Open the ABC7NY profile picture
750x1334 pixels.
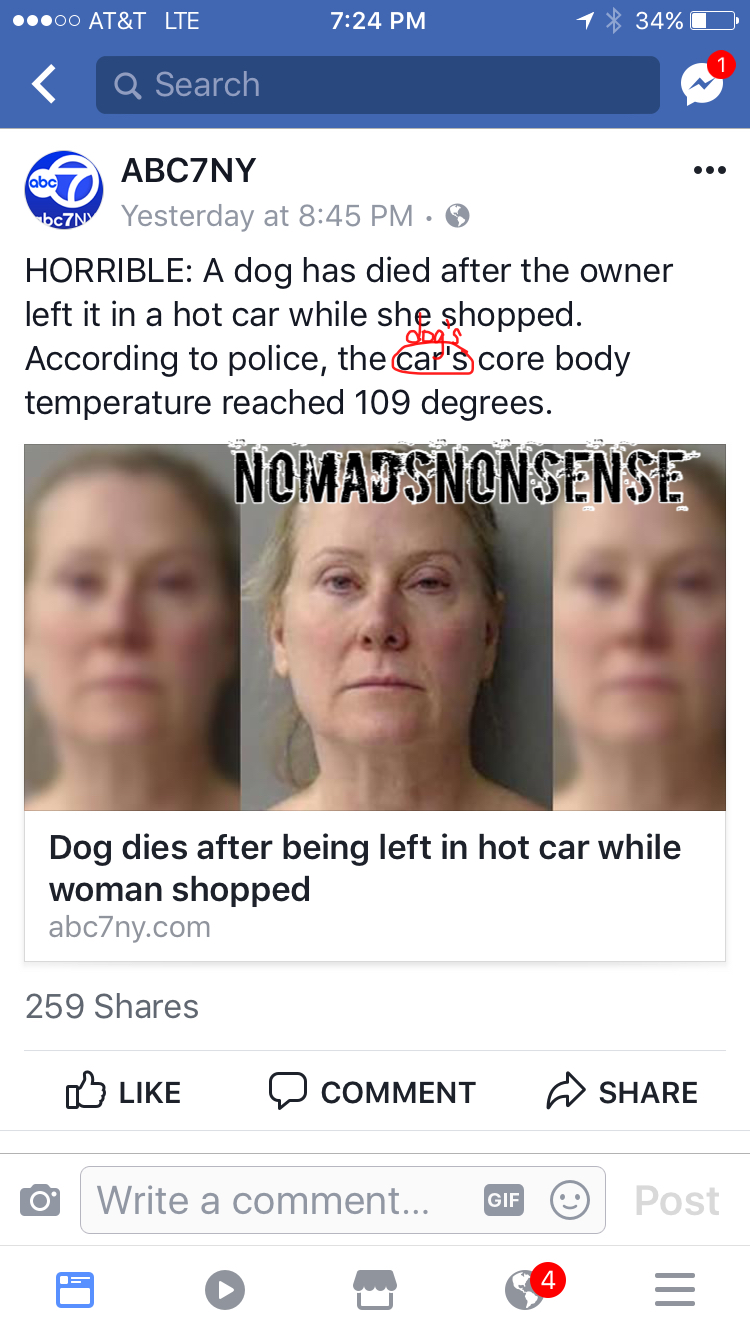click(x=64, y=190)
